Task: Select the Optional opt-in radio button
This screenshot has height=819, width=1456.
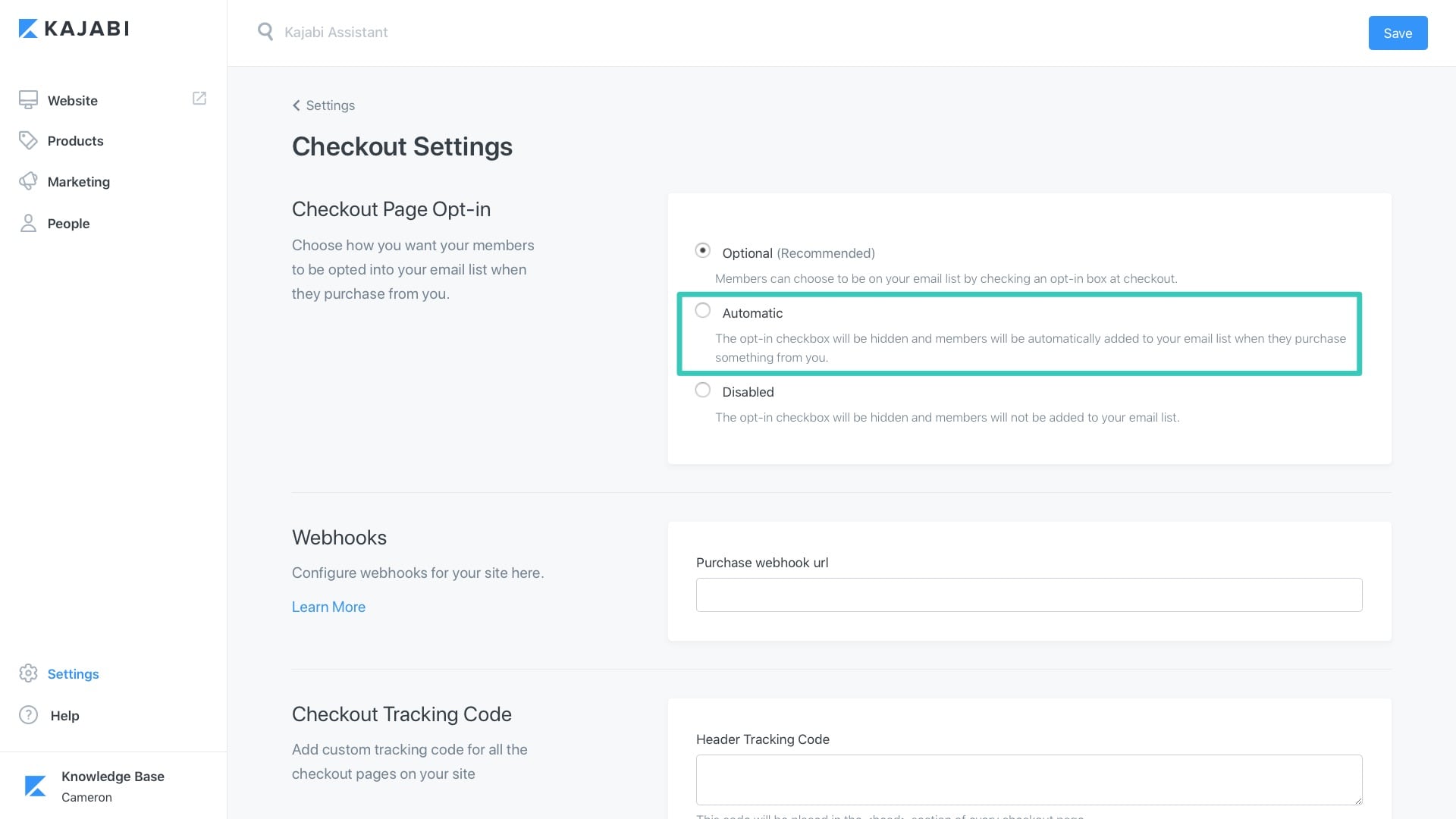Action: click(x=703, y=250)
